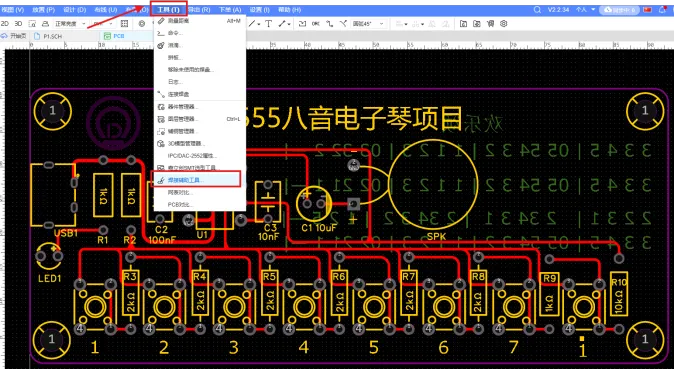Select the USB1 connector footprint
This screenshot has width=674, height=369.
(53, 195)
